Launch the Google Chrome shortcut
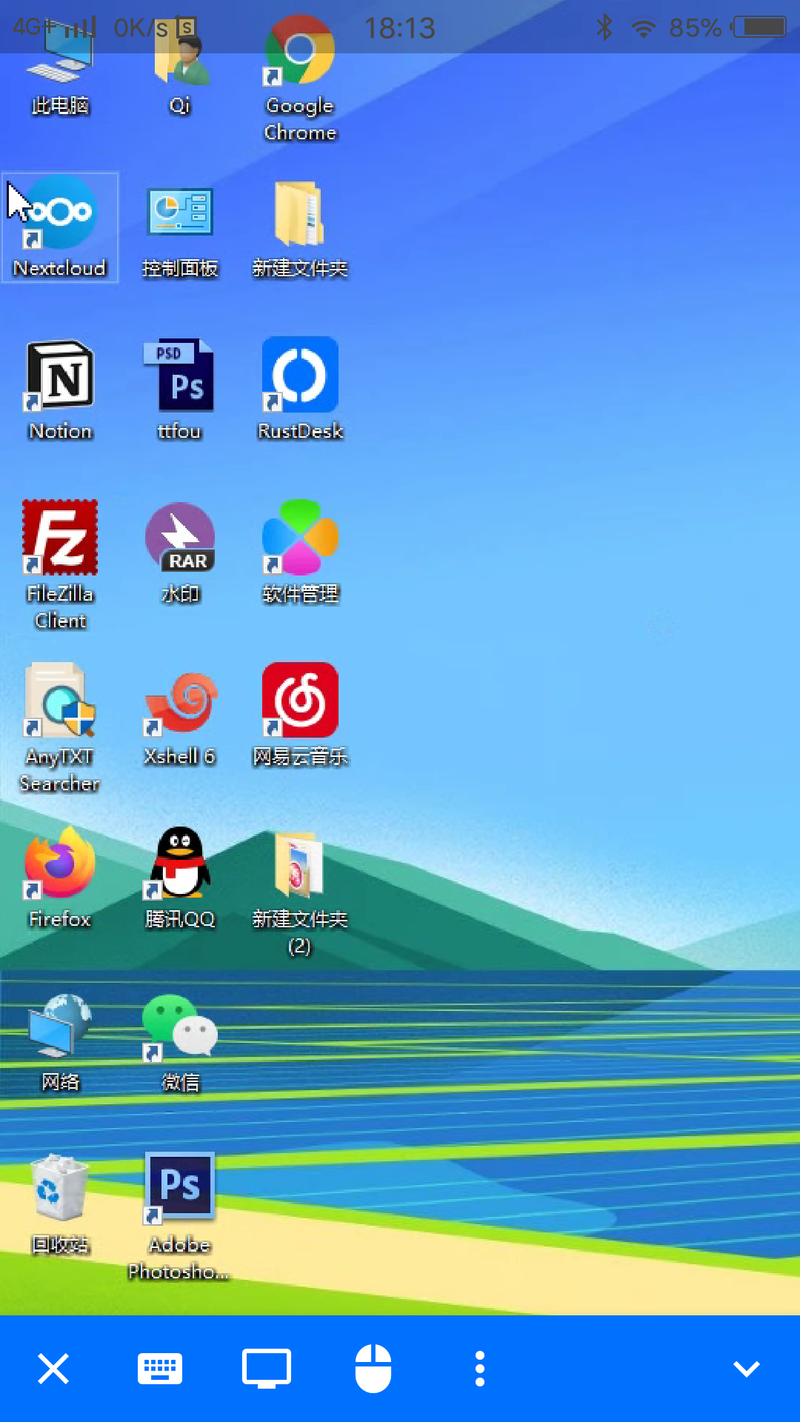The height and width of the screenshot is (1422, 800). click(300, 78)
